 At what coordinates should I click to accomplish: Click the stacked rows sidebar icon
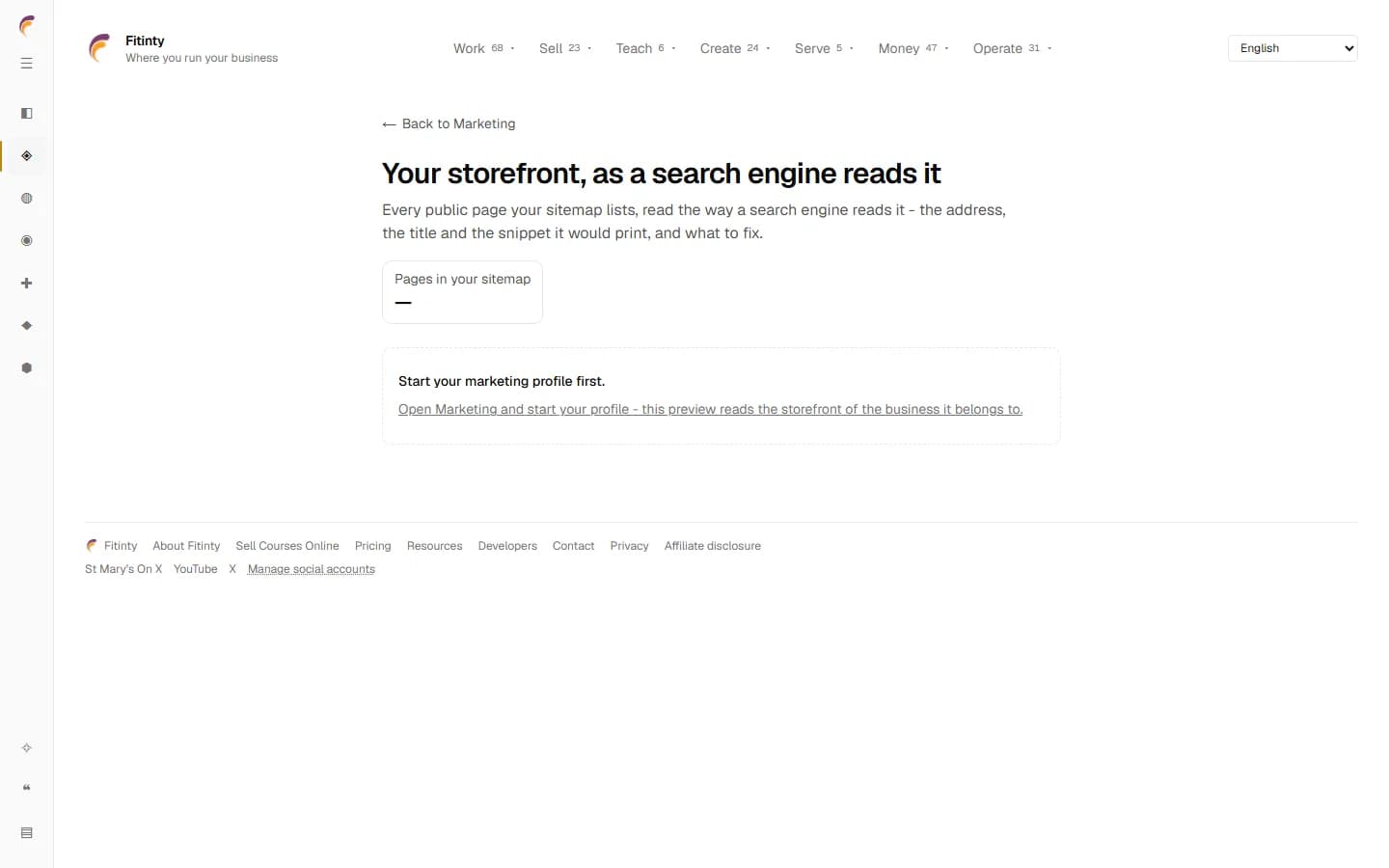pos(27,833)
